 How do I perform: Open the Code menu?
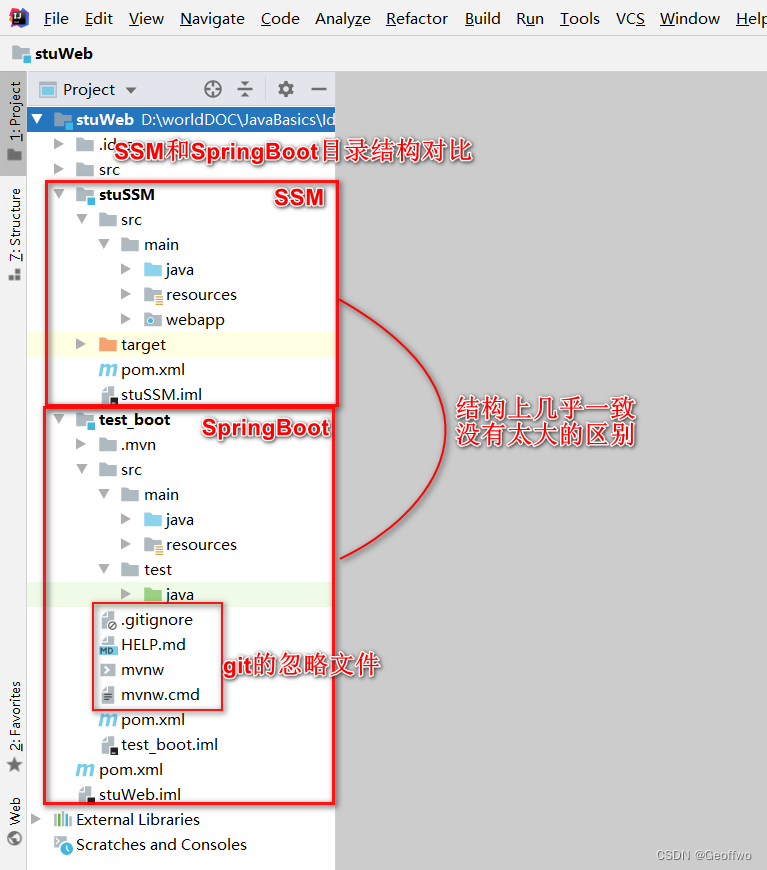(280, 19)
